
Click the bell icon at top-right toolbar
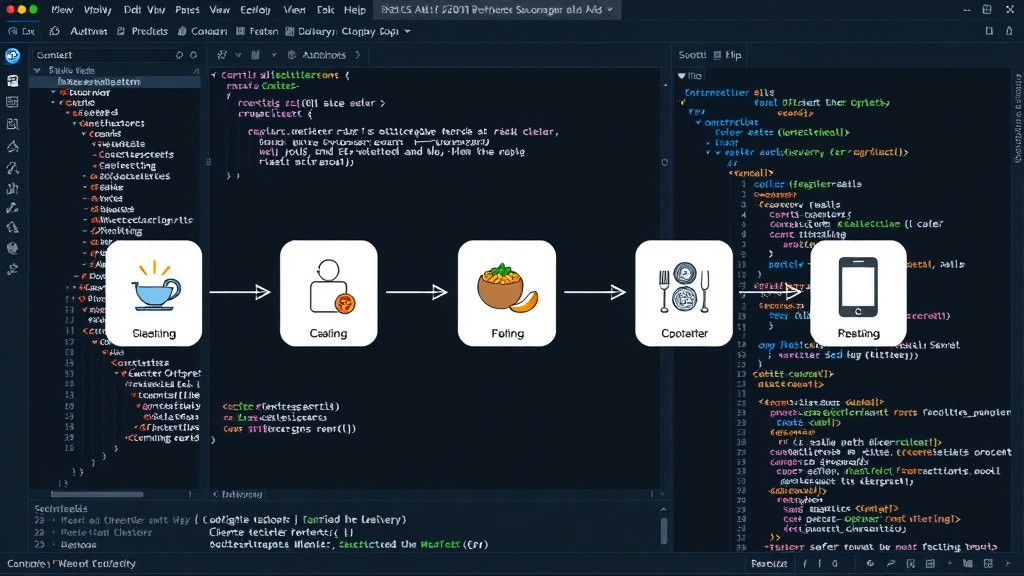[x=1009, y=31]
